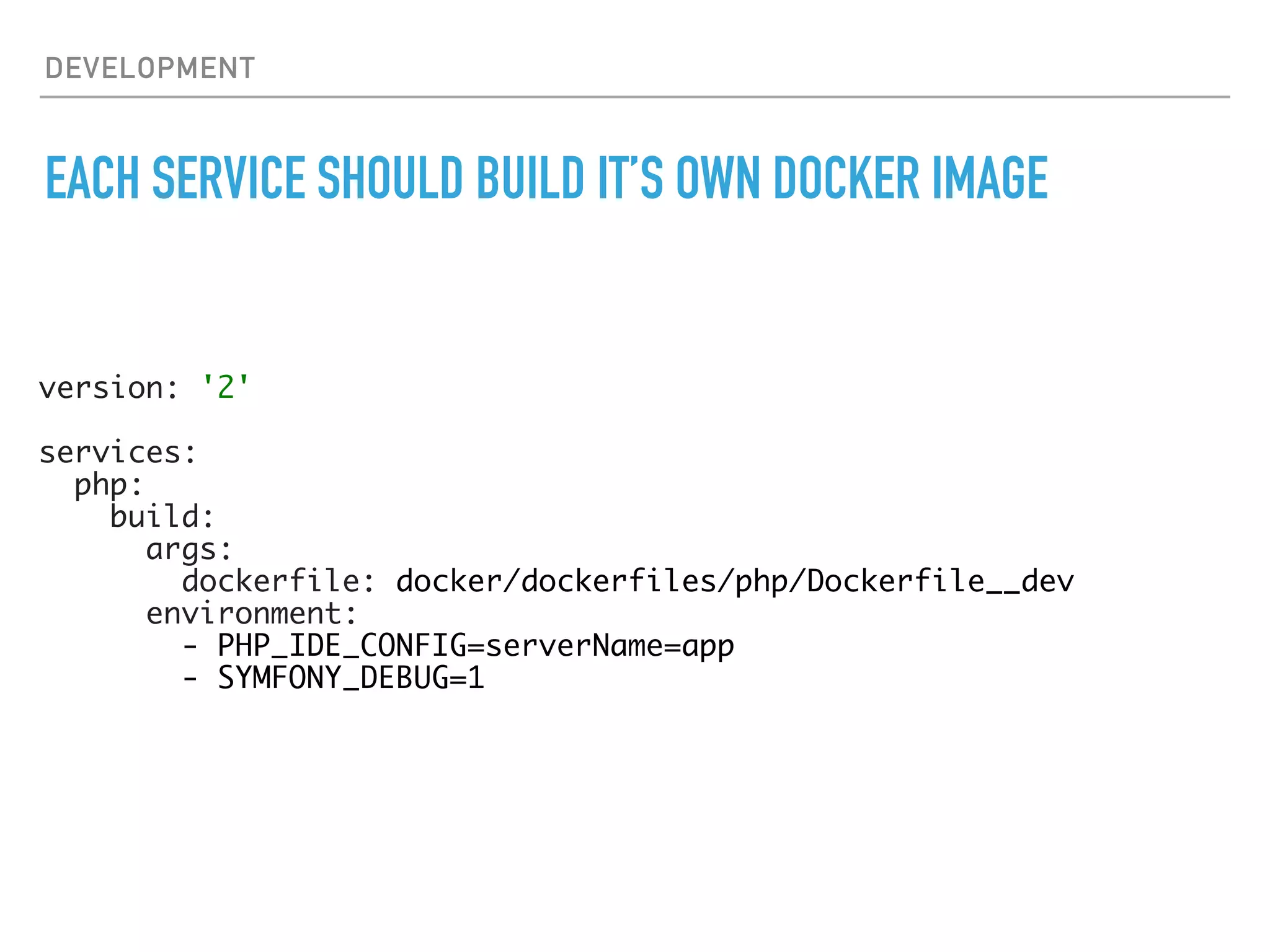Click the DEVELOPMENT section heading
1270x952 pixels.
pyautogui.click(x=150, y=68)
